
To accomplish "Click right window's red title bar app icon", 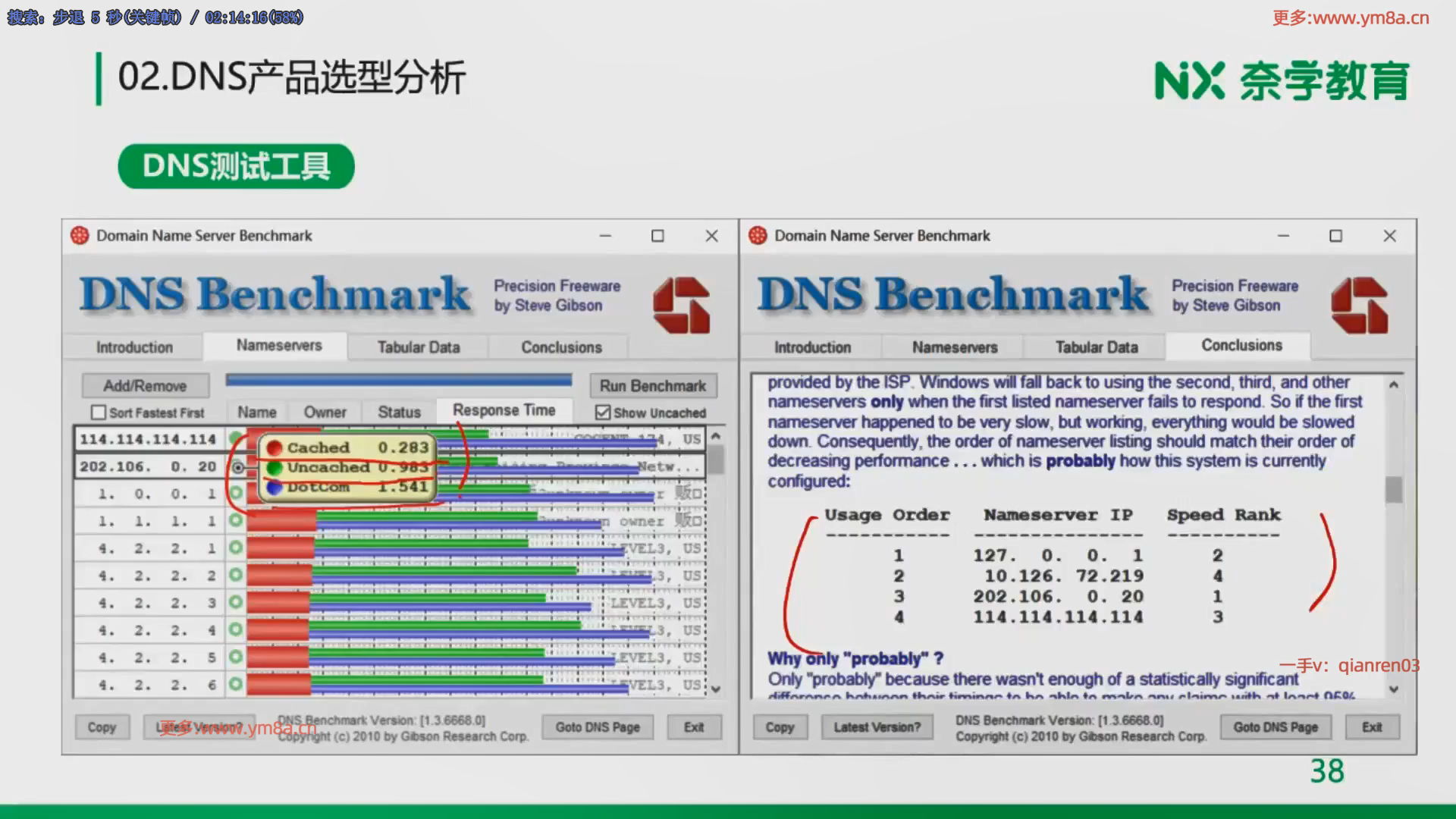I will [x=758, y=236].
